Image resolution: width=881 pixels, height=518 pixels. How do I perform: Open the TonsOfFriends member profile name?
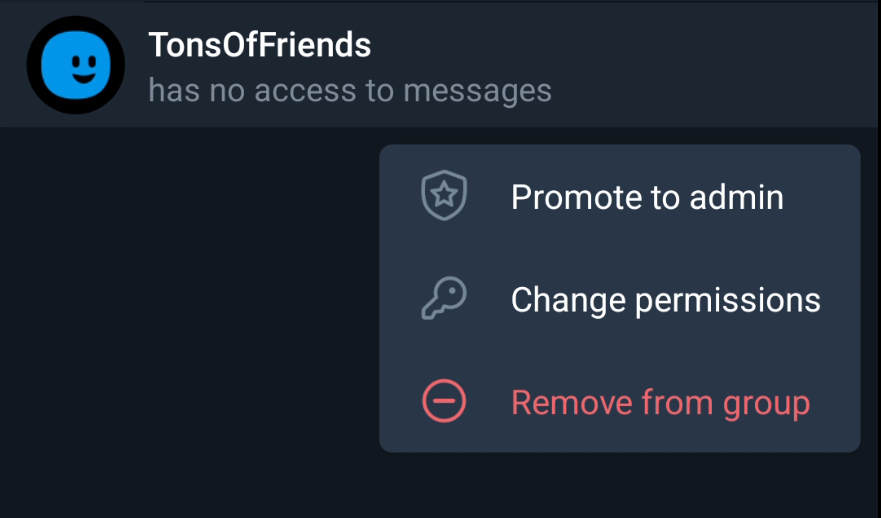(259, 45)
